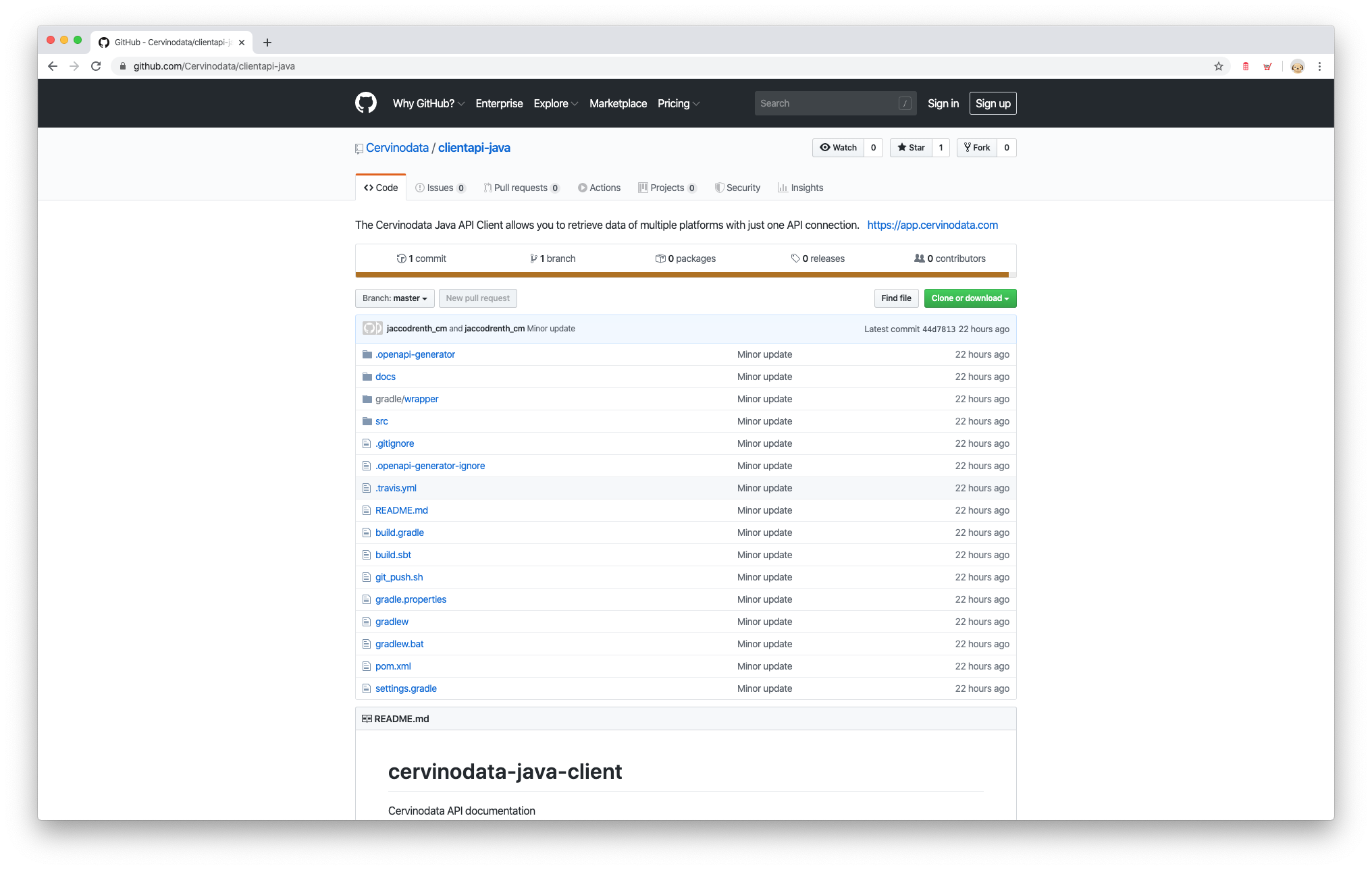Watch the repository

(x=838, y=148)
